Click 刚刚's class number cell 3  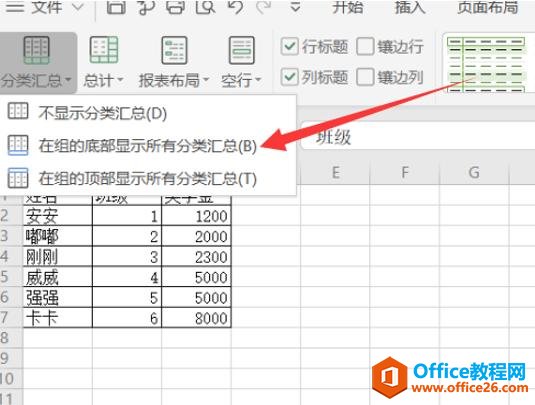127,256
